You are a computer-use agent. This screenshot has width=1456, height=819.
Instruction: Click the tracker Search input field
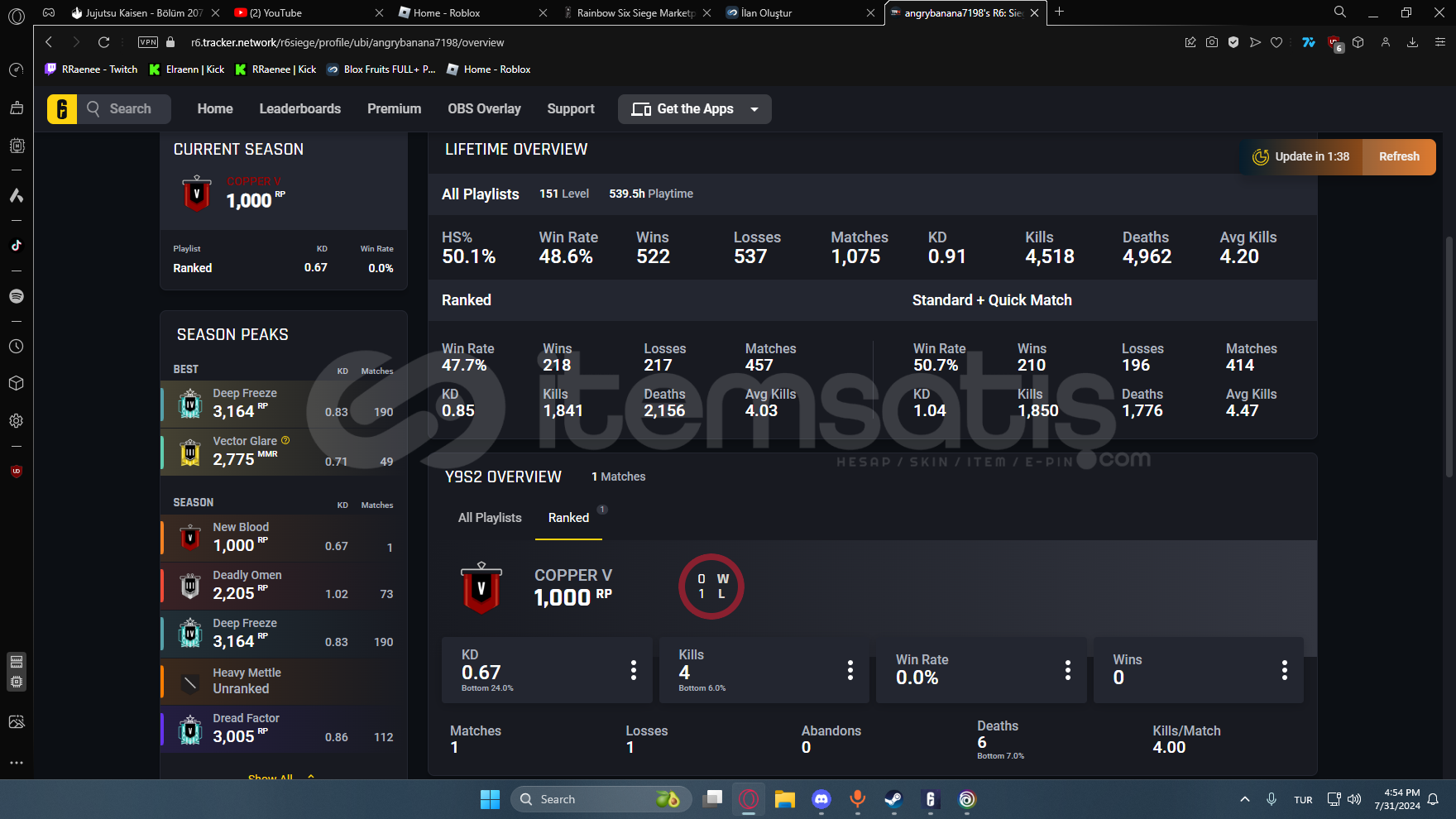click(x=124, y=109)
